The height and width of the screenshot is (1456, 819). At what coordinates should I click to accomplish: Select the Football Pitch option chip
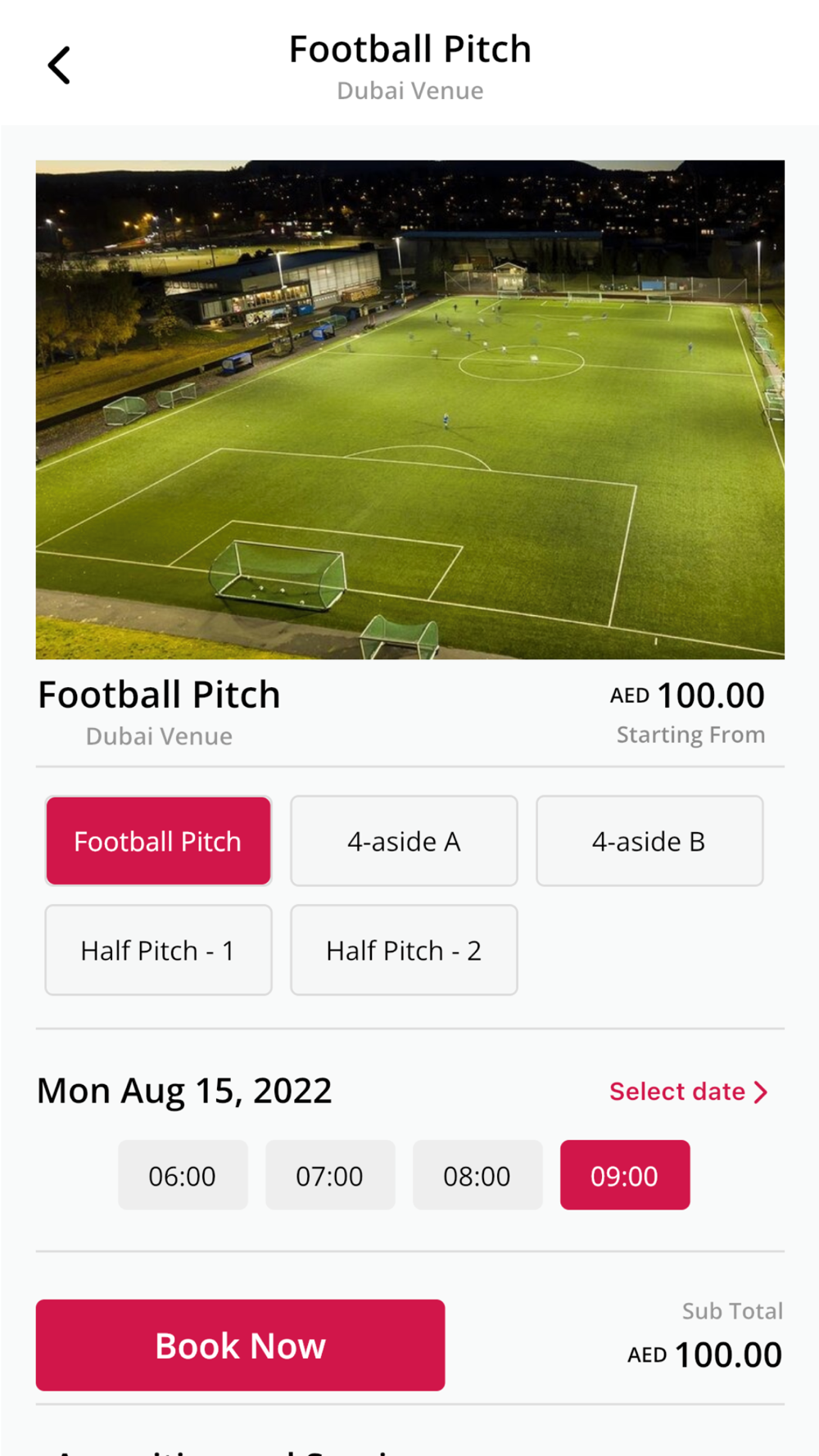(158, 841)
